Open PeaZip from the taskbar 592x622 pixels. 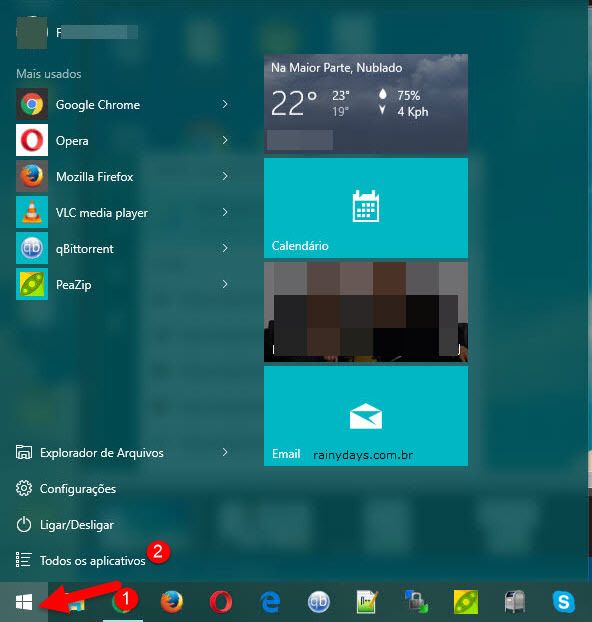pyautogui.click(x=465, y=602)
